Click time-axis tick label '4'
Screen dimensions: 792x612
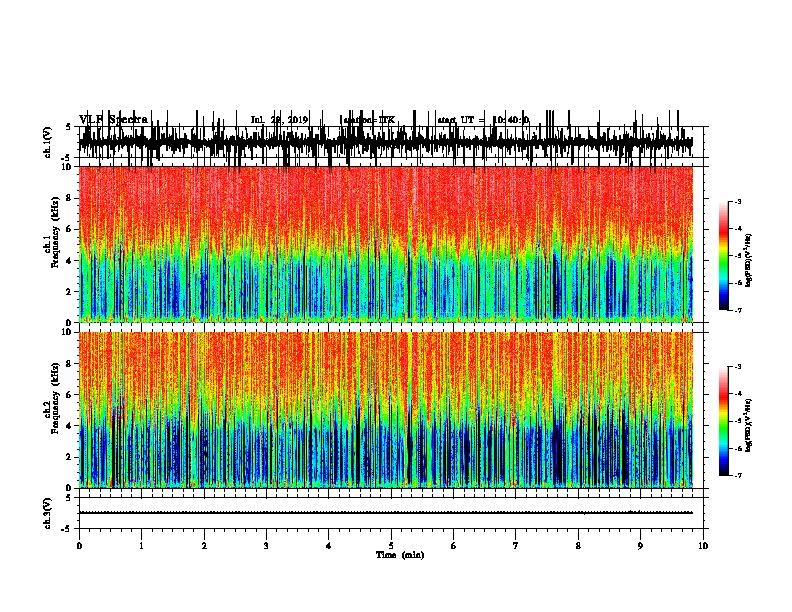(x=329, y=546)
